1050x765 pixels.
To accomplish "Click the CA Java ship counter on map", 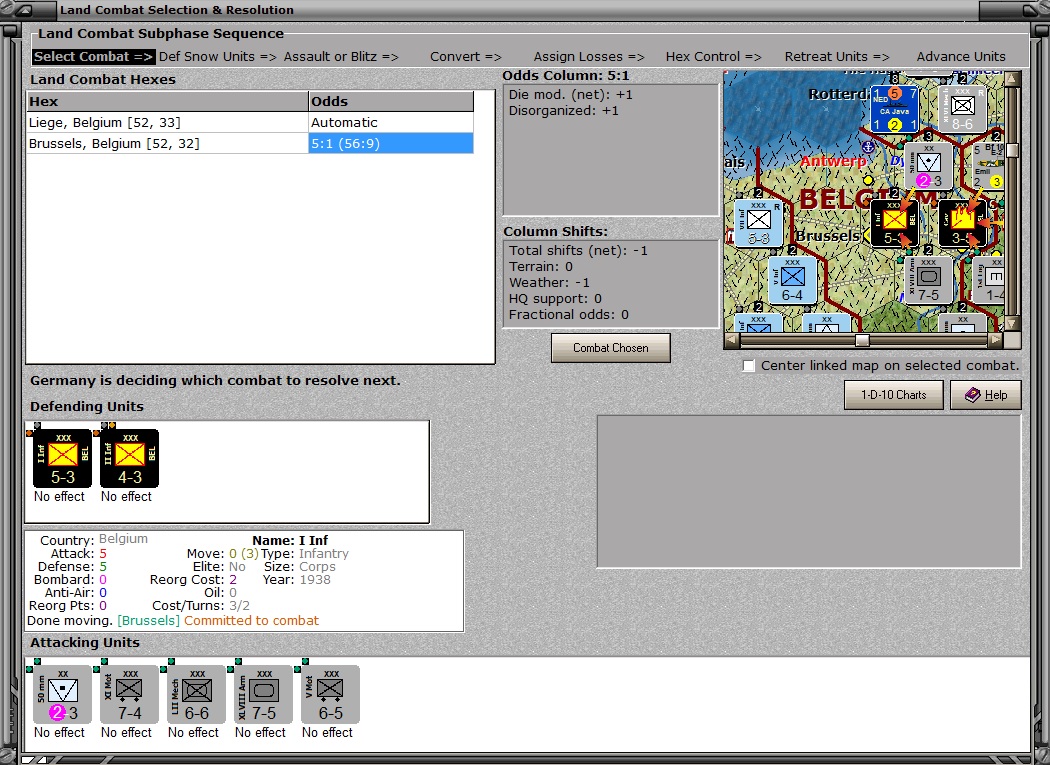I will click(894, 107).
